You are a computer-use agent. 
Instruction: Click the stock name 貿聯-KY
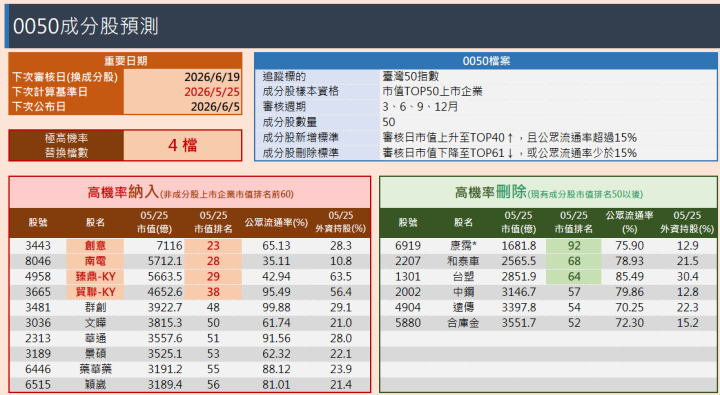pos(95,292)
